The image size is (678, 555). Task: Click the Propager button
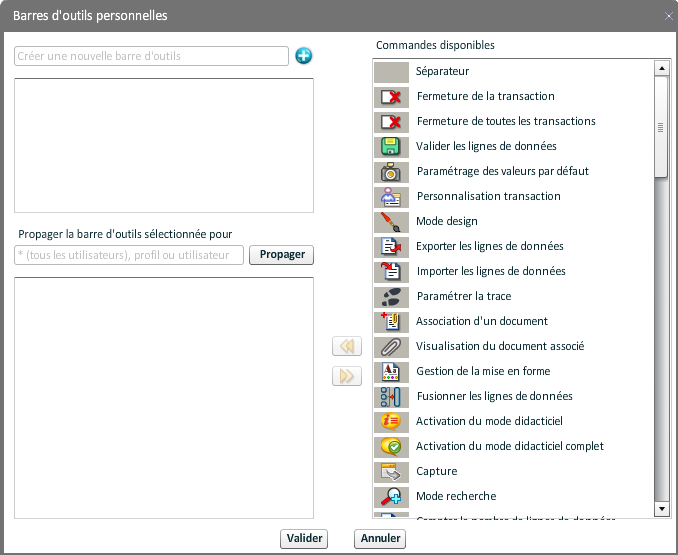pyautogui.click(x=282, y=255)
